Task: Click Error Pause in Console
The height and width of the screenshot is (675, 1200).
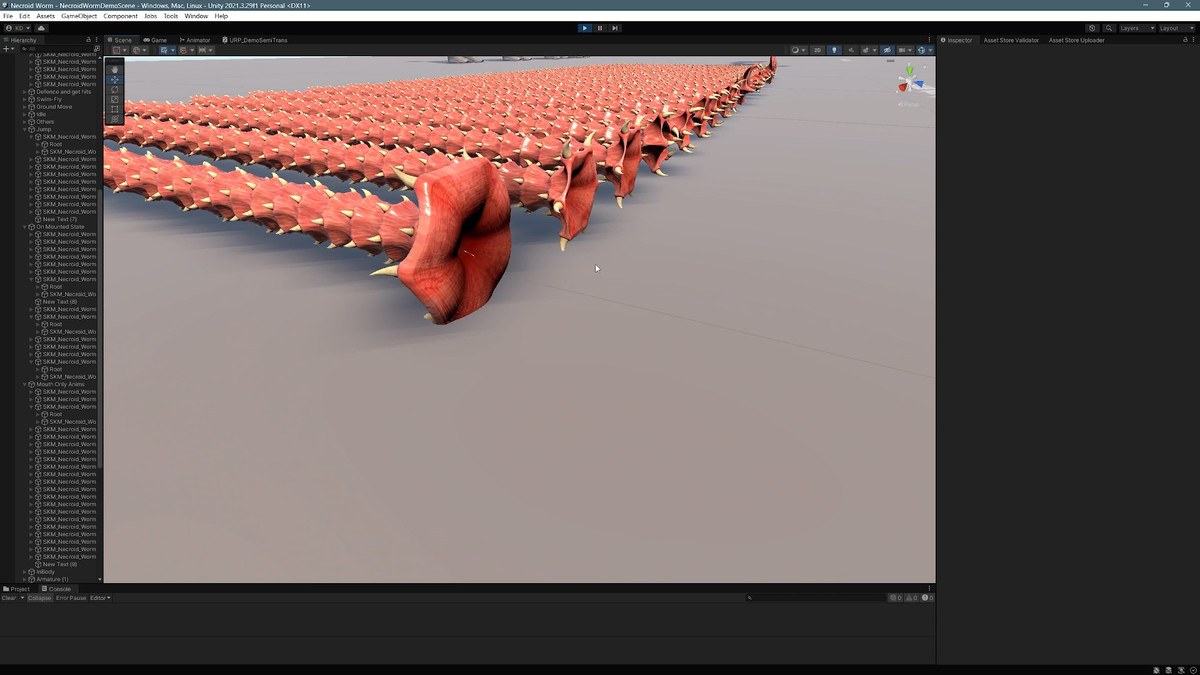Action: pos(70,598)
